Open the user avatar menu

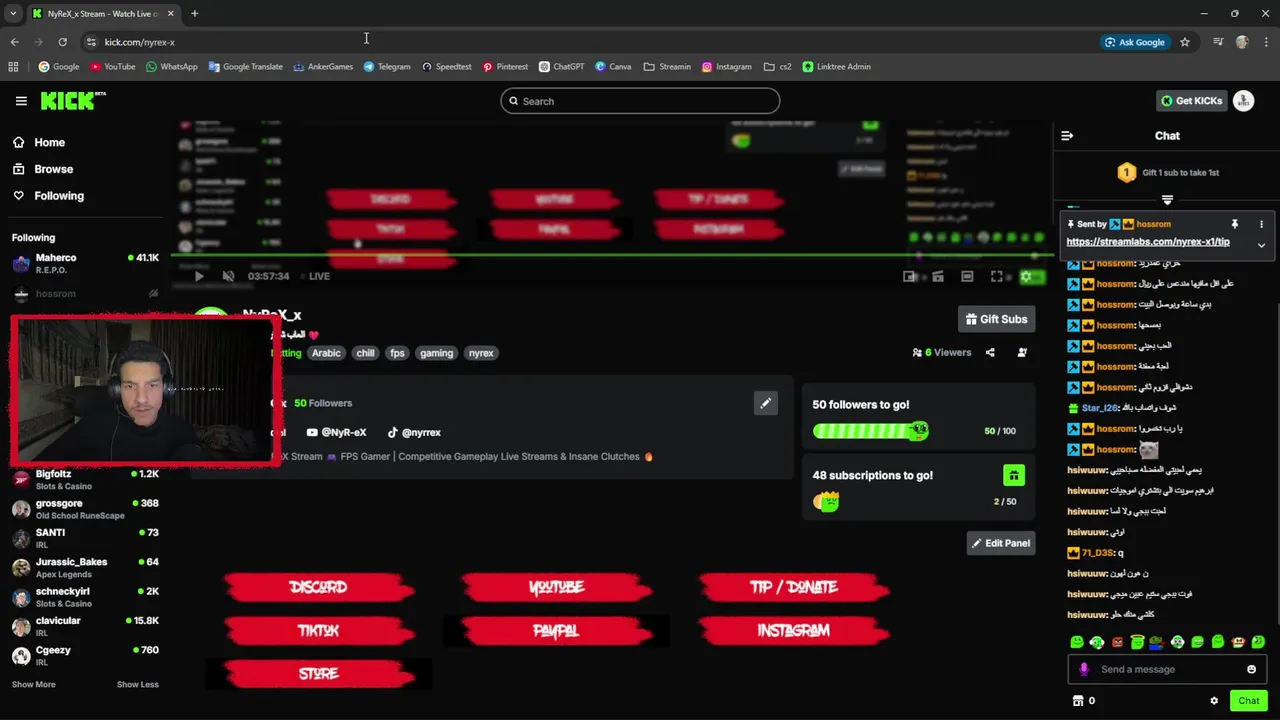click(1243, 100)
